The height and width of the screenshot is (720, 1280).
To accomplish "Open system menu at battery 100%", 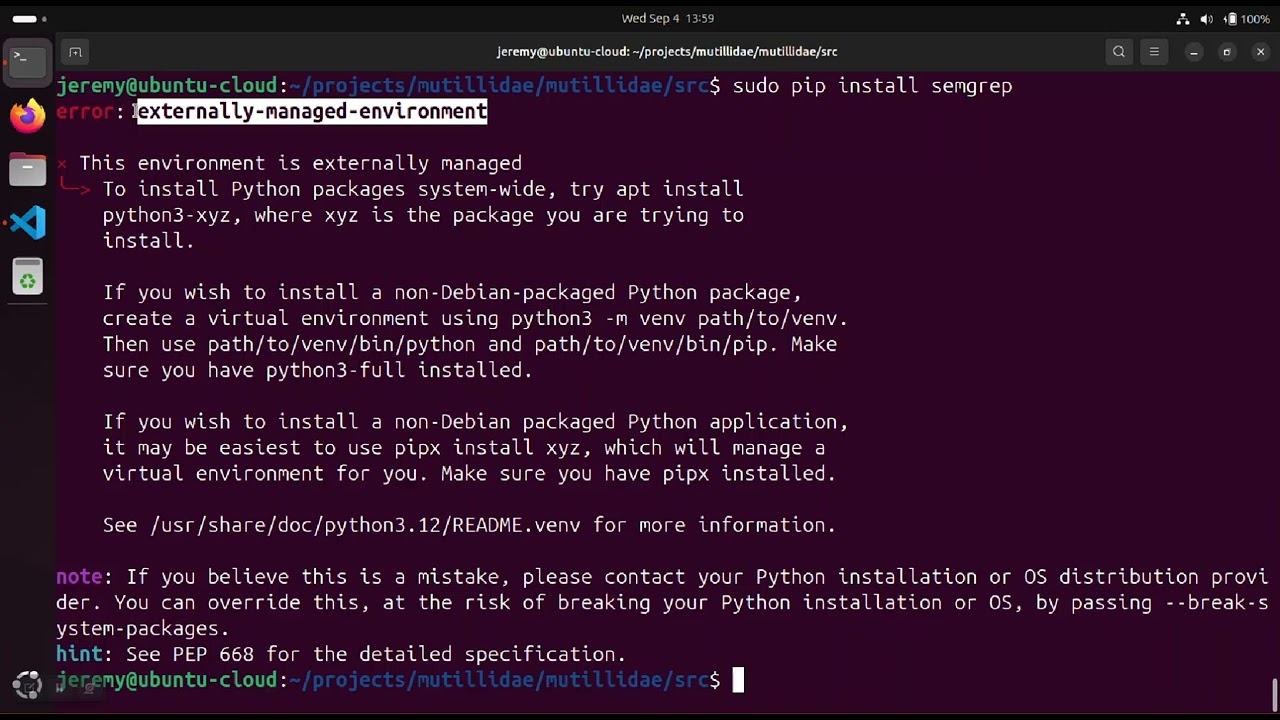I will click(1247, 18).
